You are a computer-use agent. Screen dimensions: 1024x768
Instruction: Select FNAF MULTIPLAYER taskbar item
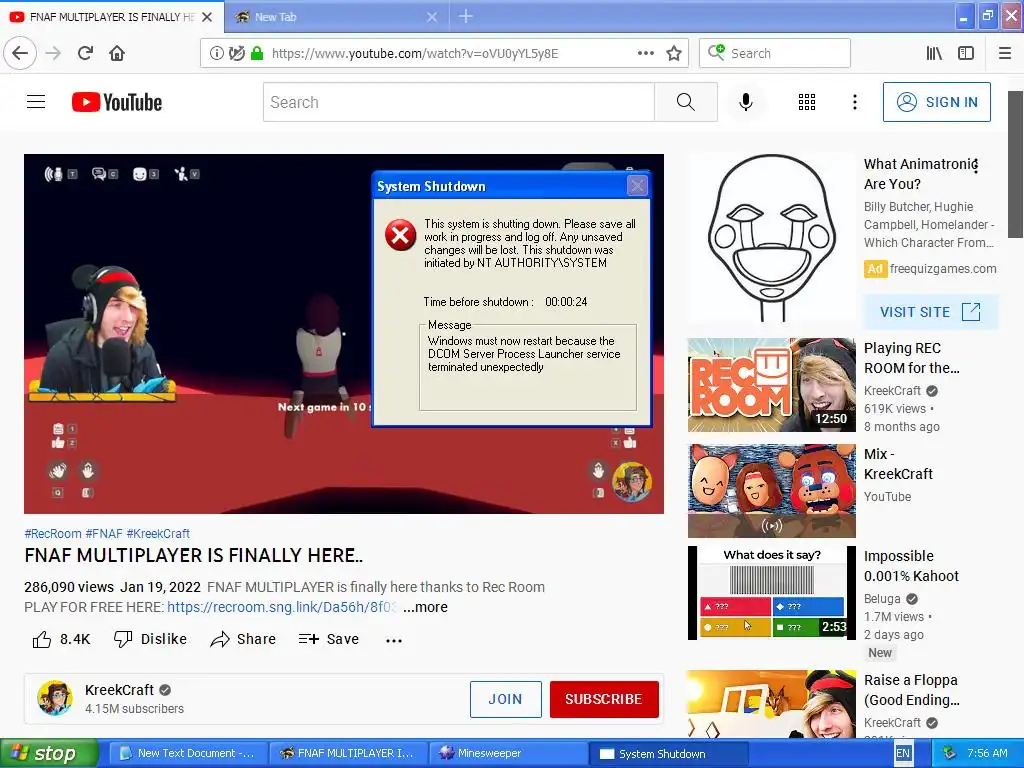point(347,754)
